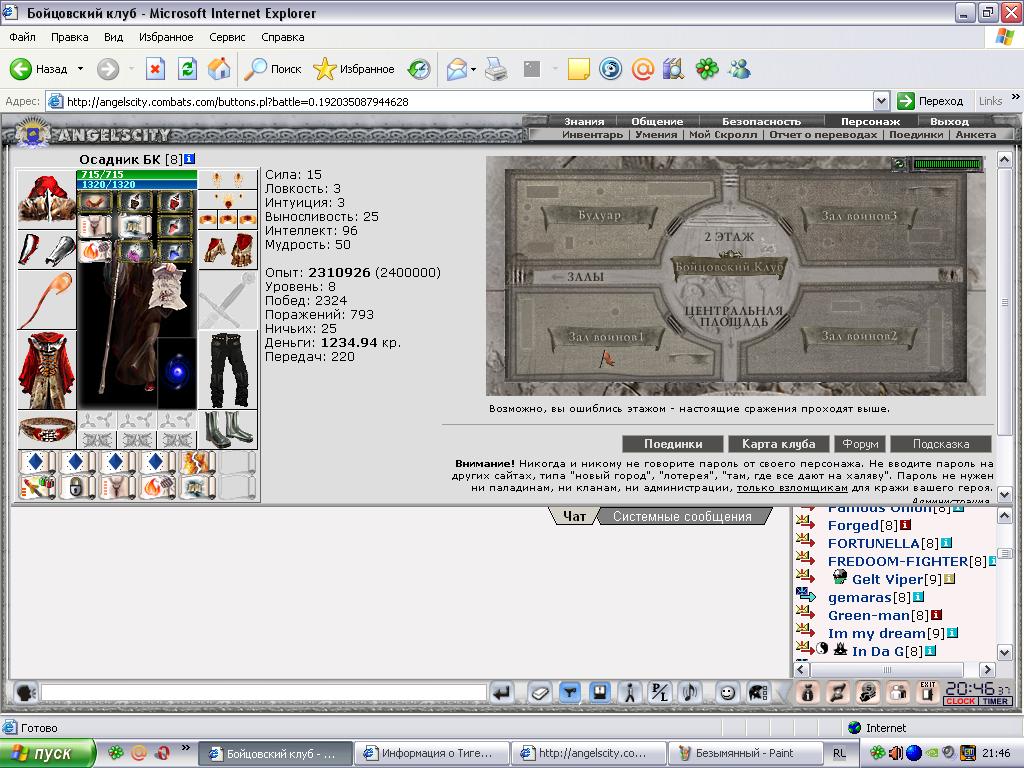Click the browser Refresh icon

coord(187,69)
